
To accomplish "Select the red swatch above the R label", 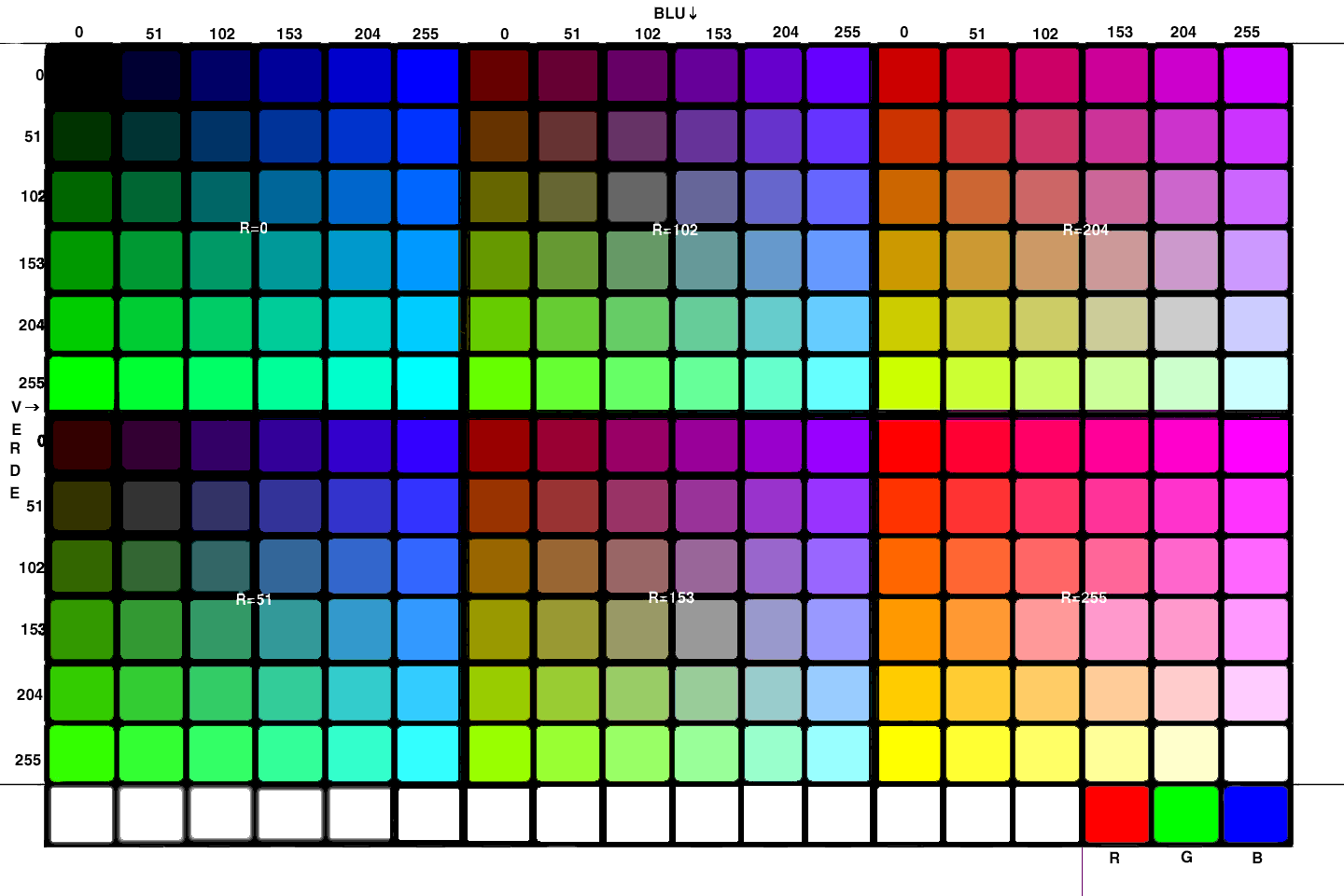I will click(1117, 814).
